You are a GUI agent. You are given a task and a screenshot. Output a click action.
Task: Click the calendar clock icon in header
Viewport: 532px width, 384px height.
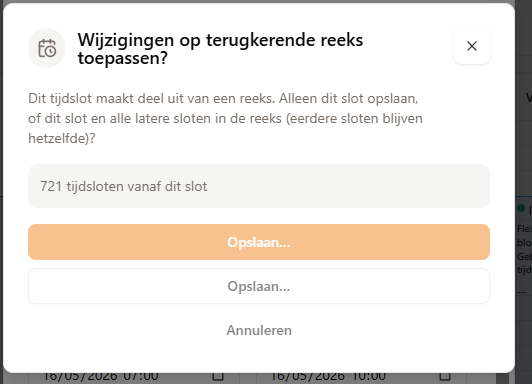pos(47,48)
